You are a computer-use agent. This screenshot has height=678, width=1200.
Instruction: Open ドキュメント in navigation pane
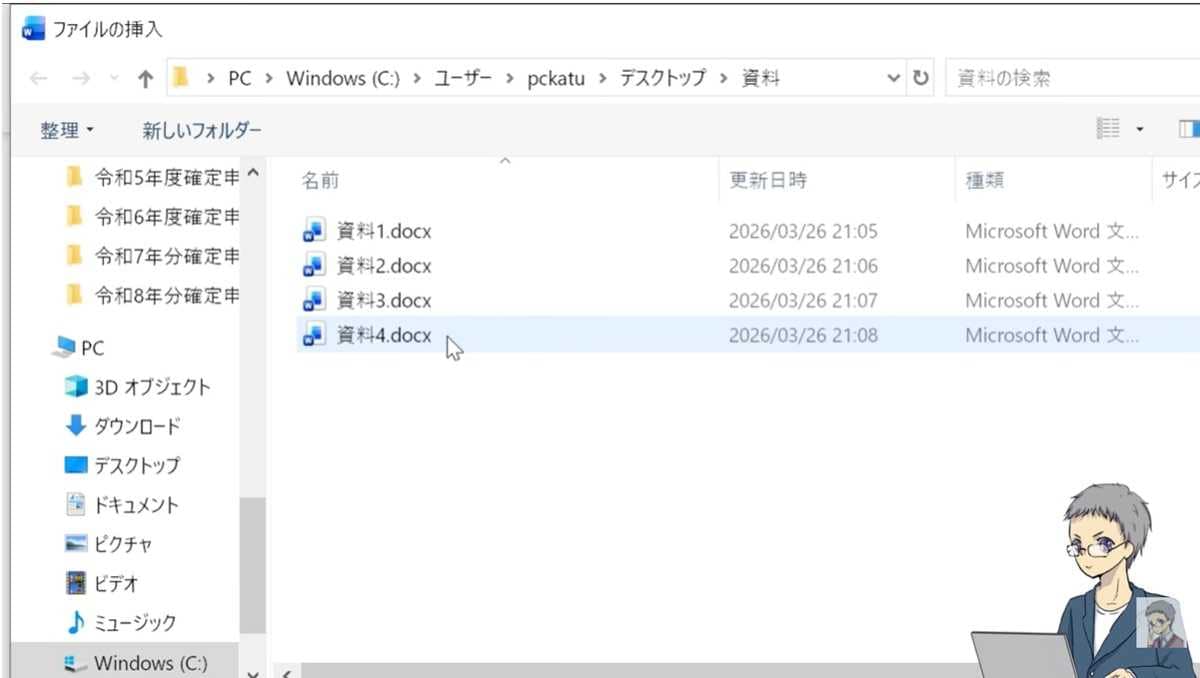pyautogui.click(x=122, y=505)
